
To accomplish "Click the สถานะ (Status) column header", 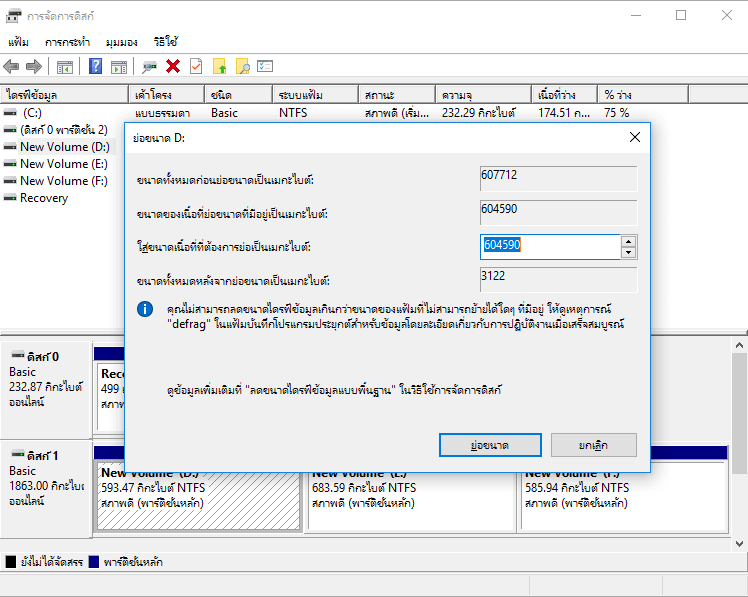I will [397, 94].
